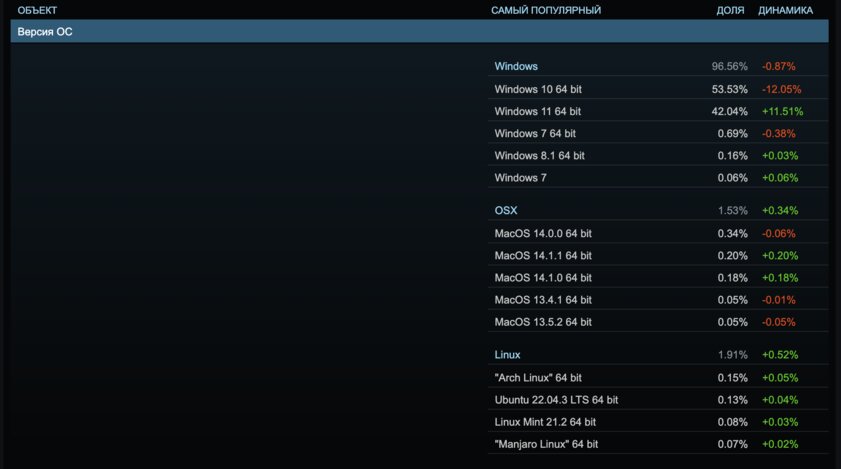841x469 pixels.
Task: Select the Ubuntu 22.04.3 LTS 64 bit row
Action: [658, 400]
